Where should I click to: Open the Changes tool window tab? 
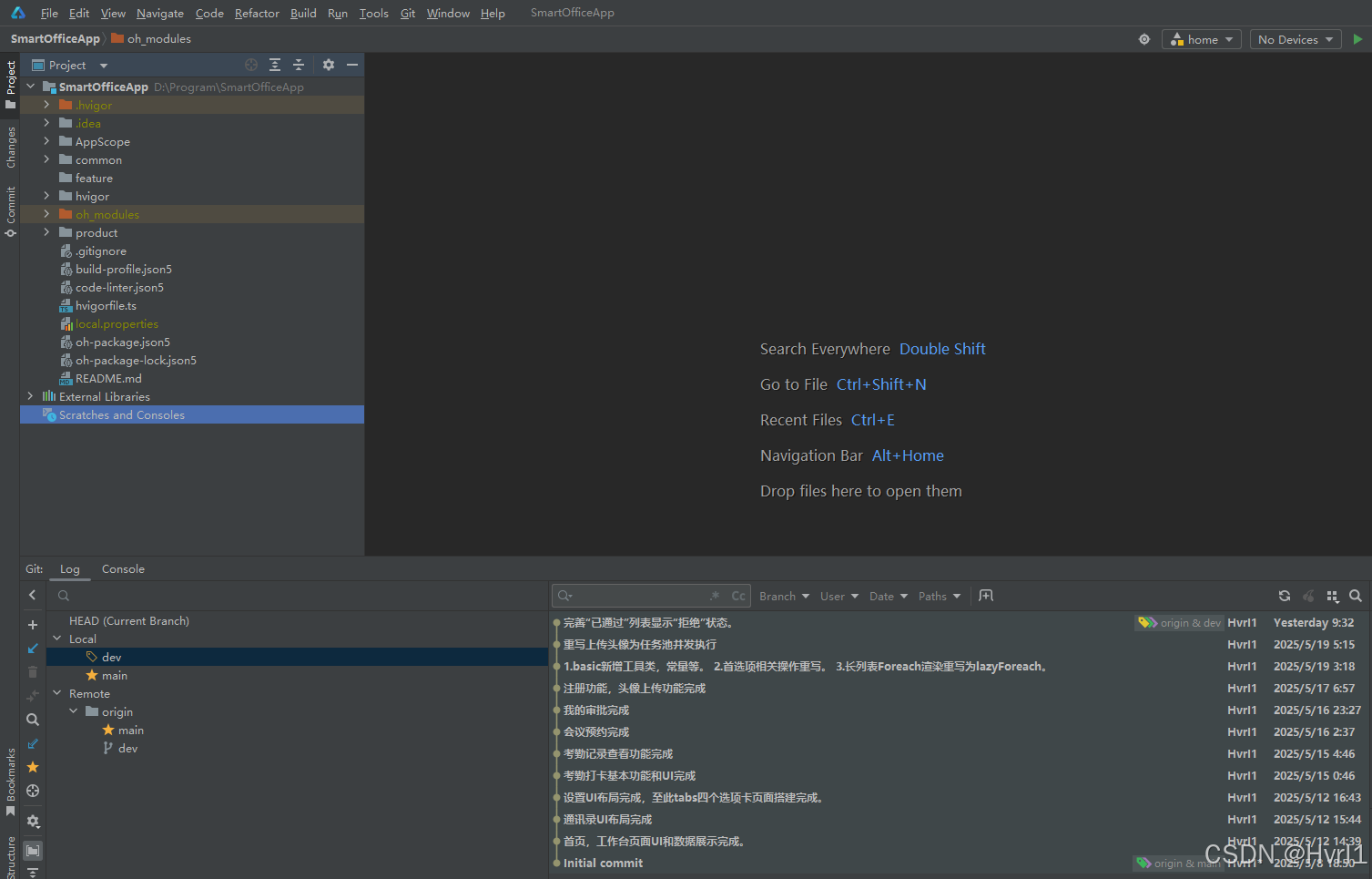(11, 147)
